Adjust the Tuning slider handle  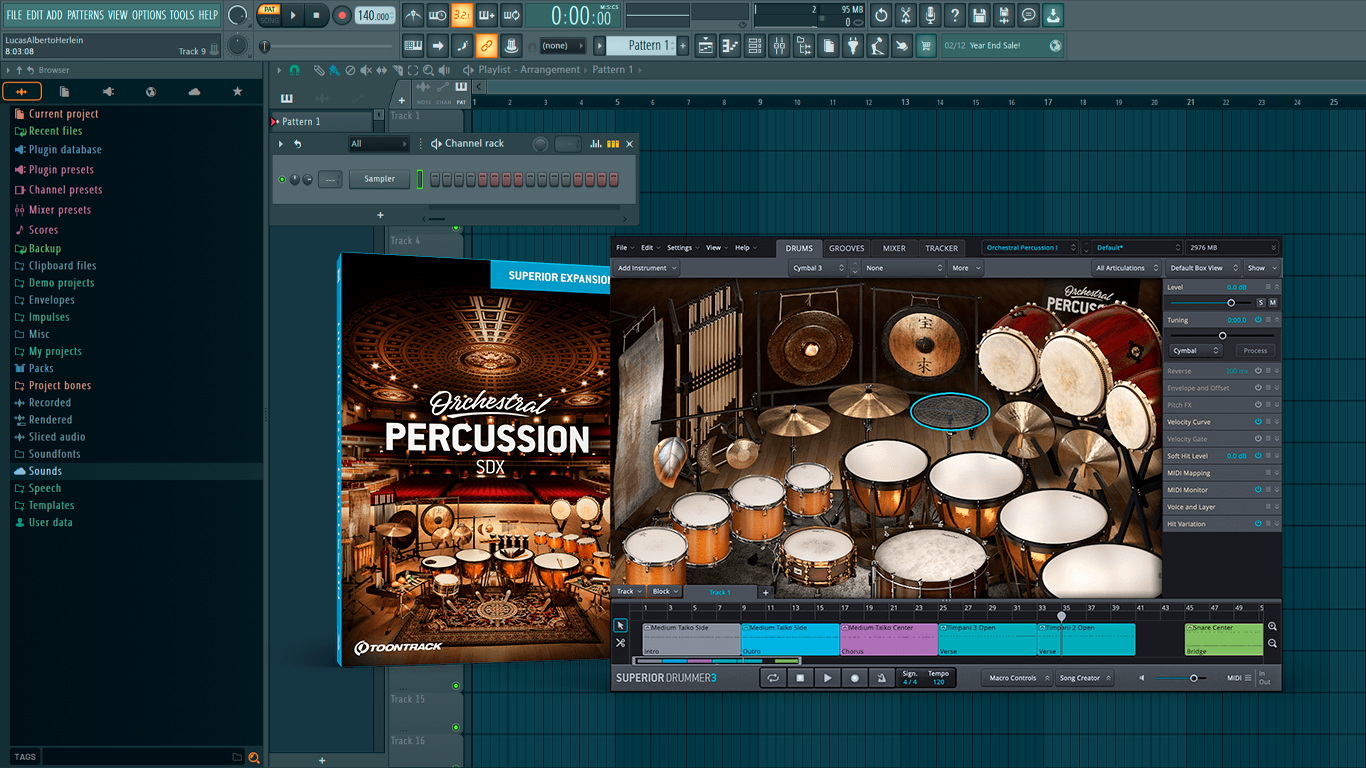point(1222,336)
